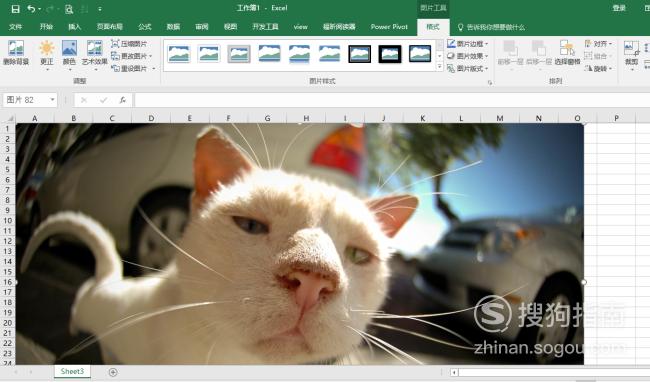Expand the Picture Border (图片边框) dropdown

point(468,44)
